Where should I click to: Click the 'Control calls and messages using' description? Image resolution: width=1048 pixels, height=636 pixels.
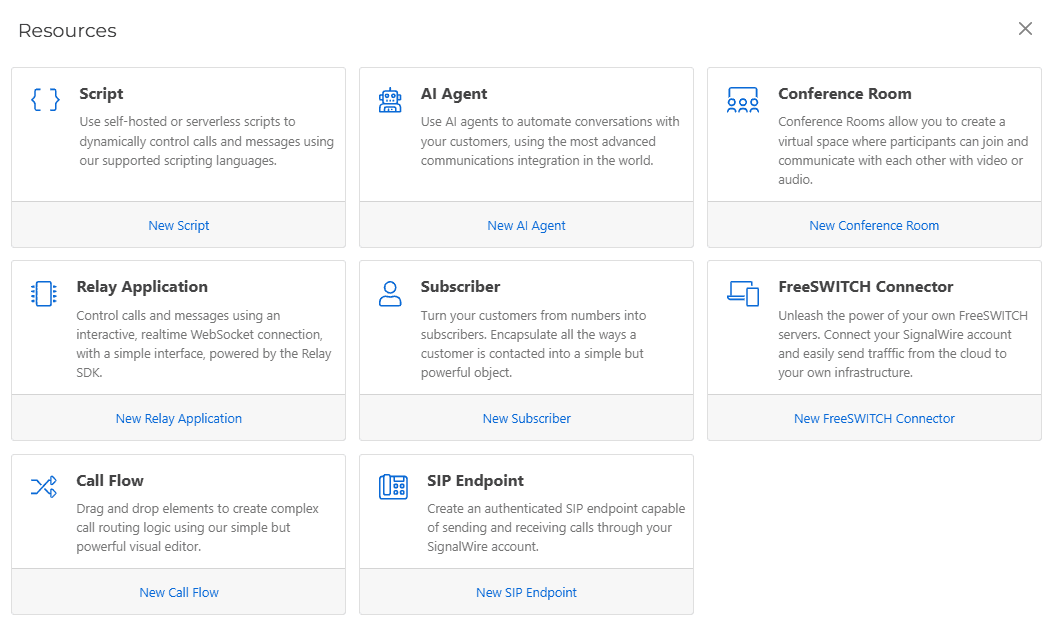[204, 344]
